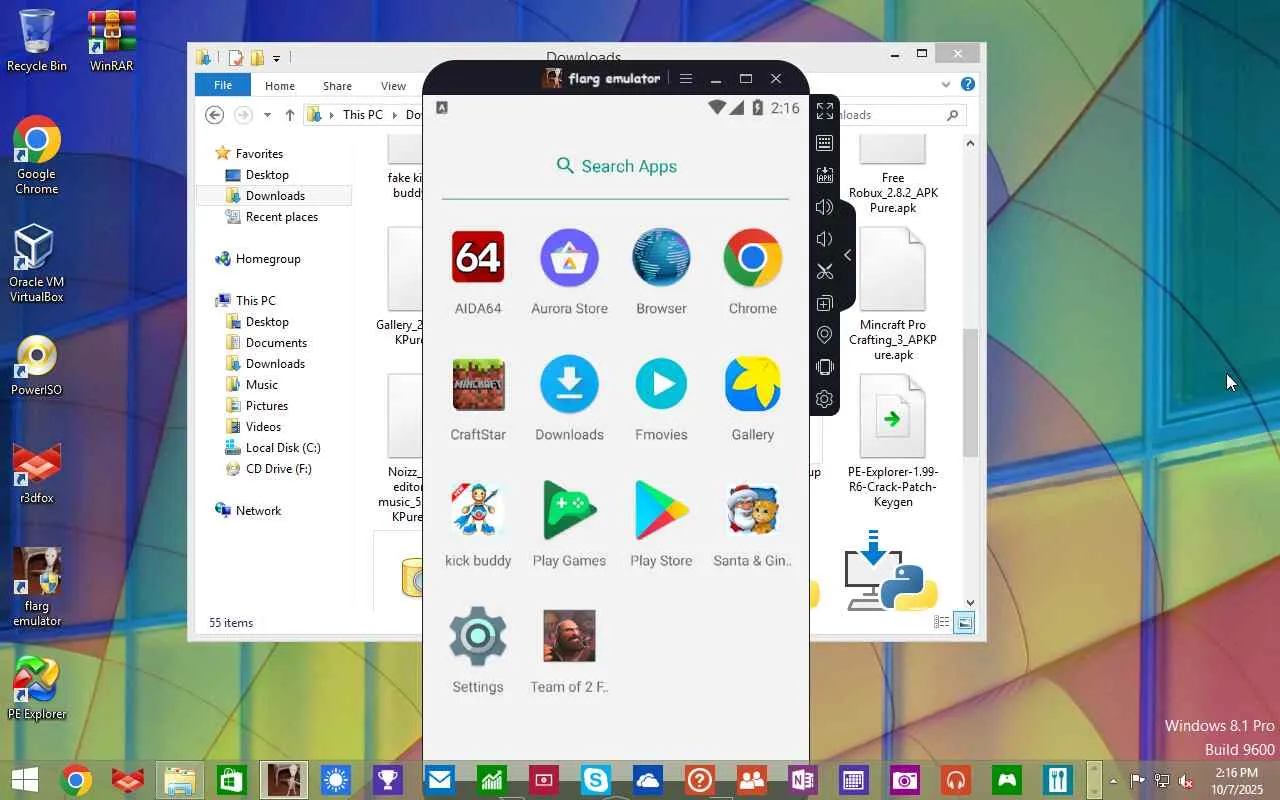Select Mincraft Pro Crafting apk file
The width and height of the screenshot is (1280, 800).
[x=893, y=295]
